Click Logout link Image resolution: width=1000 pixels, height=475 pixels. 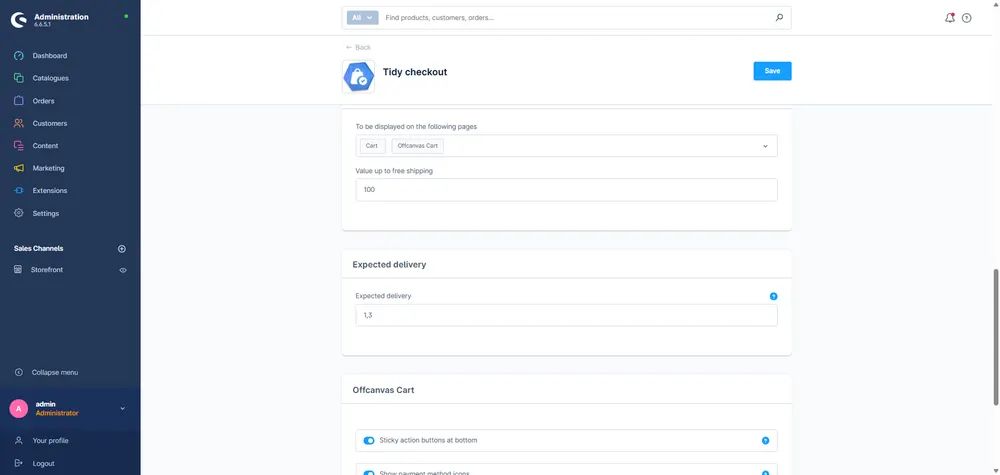[x=43, y=464]
